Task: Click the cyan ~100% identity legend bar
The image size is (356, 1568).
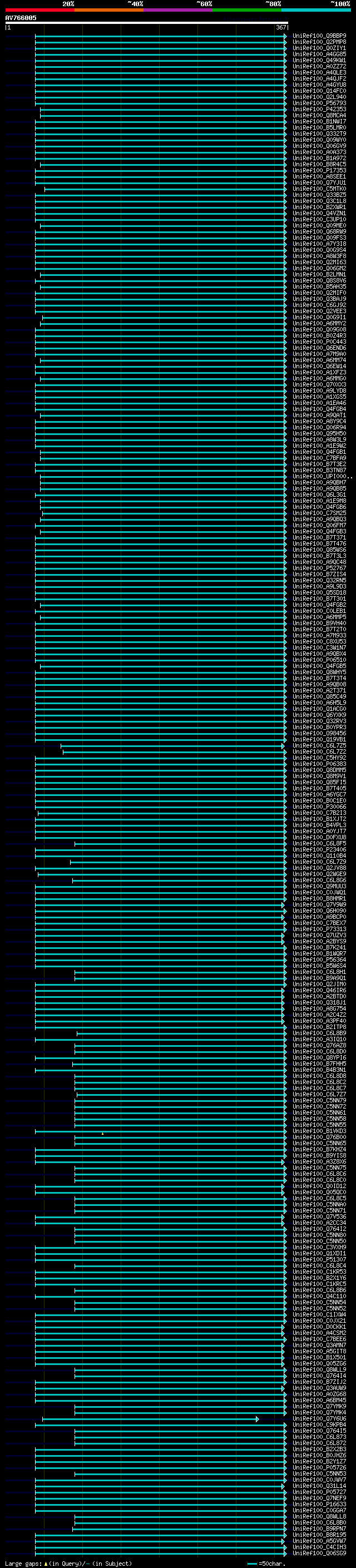Action: click(x=316, y=10)
